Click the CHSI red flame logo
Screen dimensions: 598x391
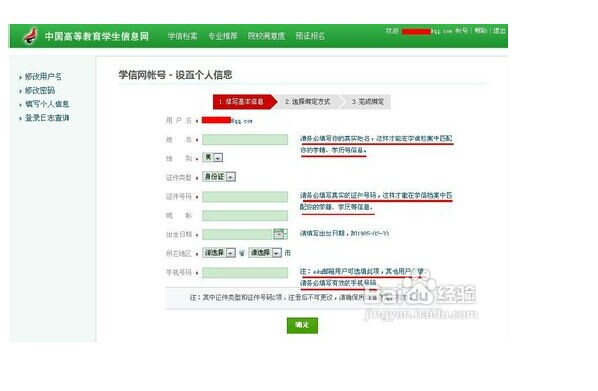tap(31, 36)
